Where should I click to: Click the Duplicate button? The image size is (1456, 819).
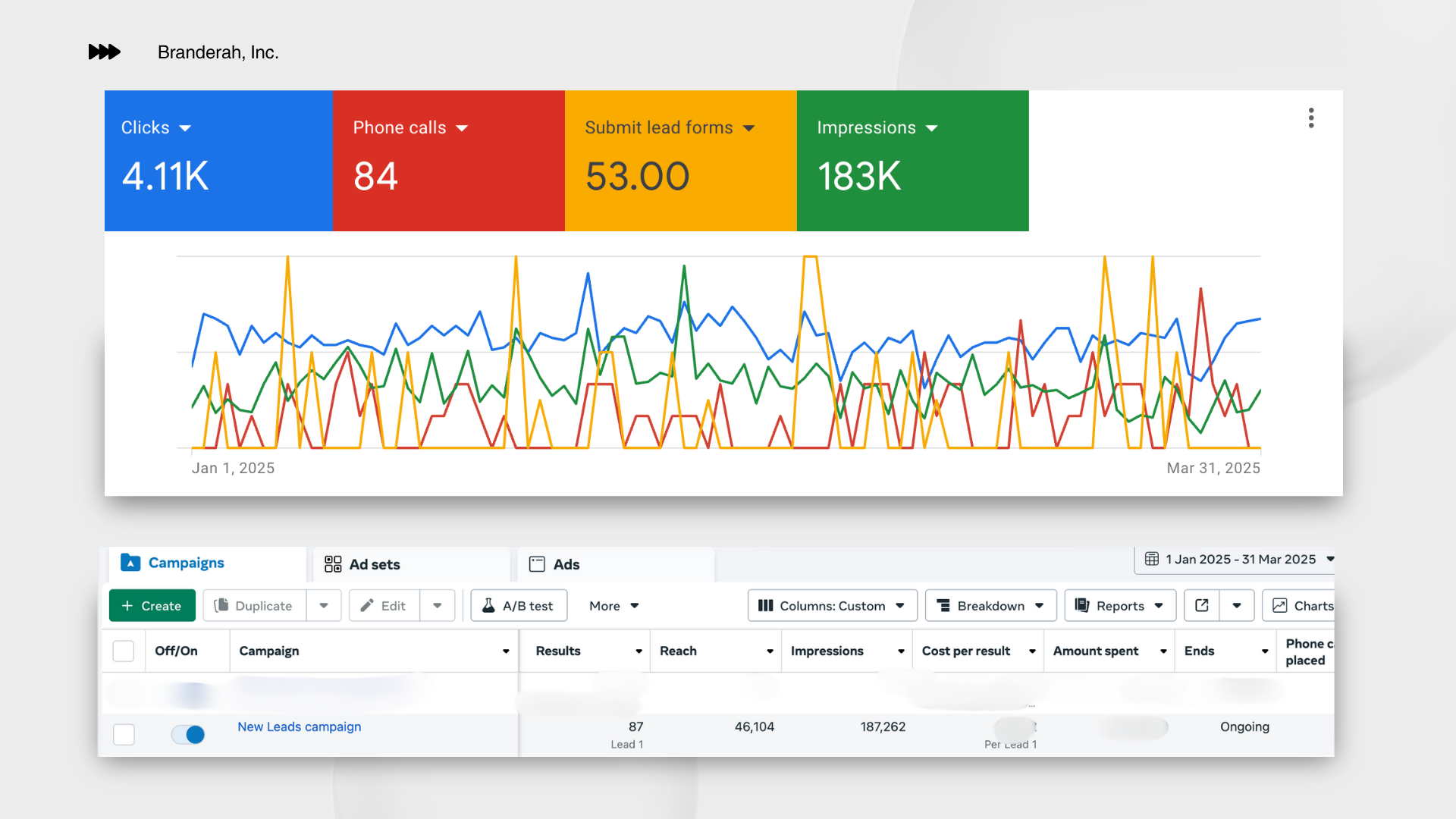click(x=255, y=605)
